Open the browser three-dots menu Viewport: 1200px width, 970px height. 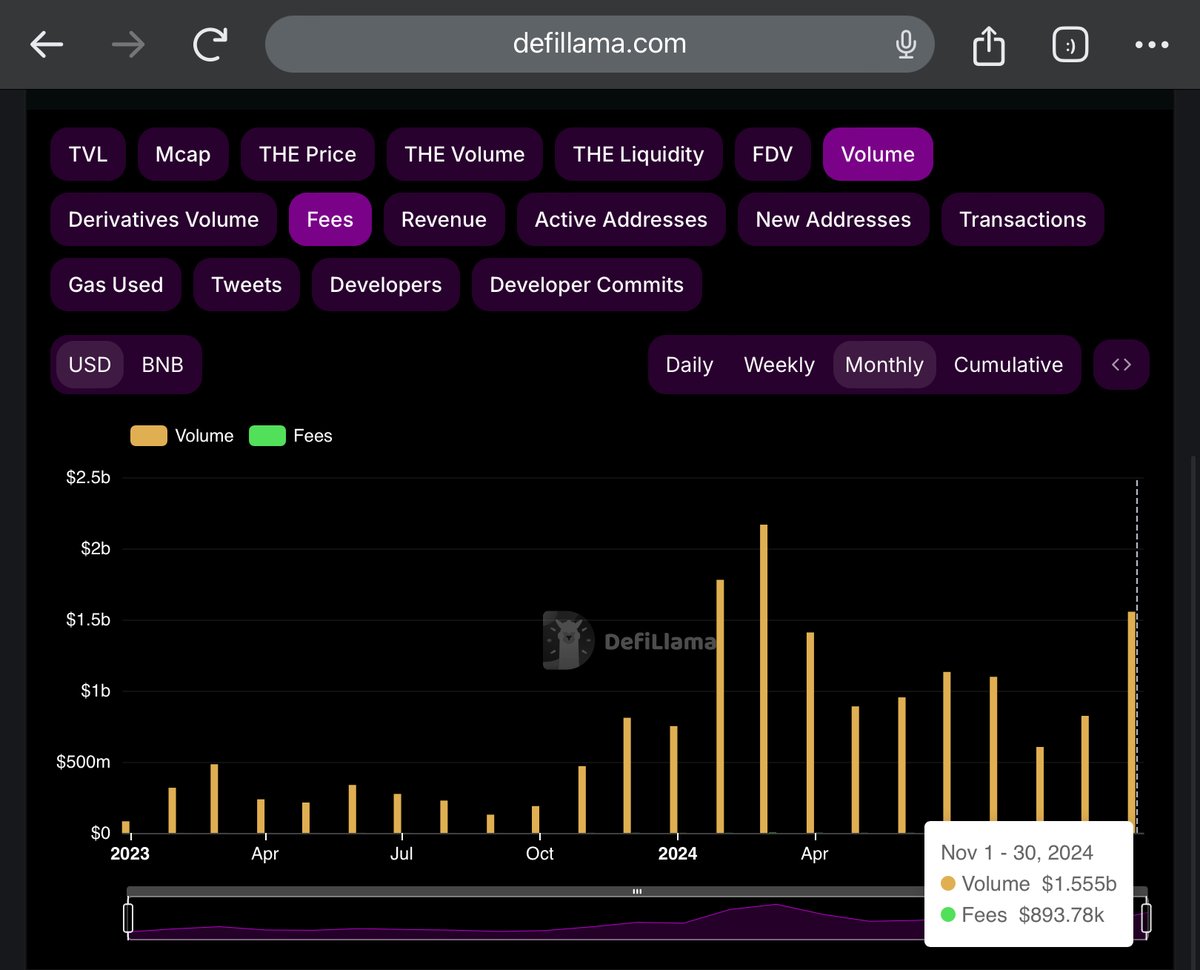coord(1151,45)
